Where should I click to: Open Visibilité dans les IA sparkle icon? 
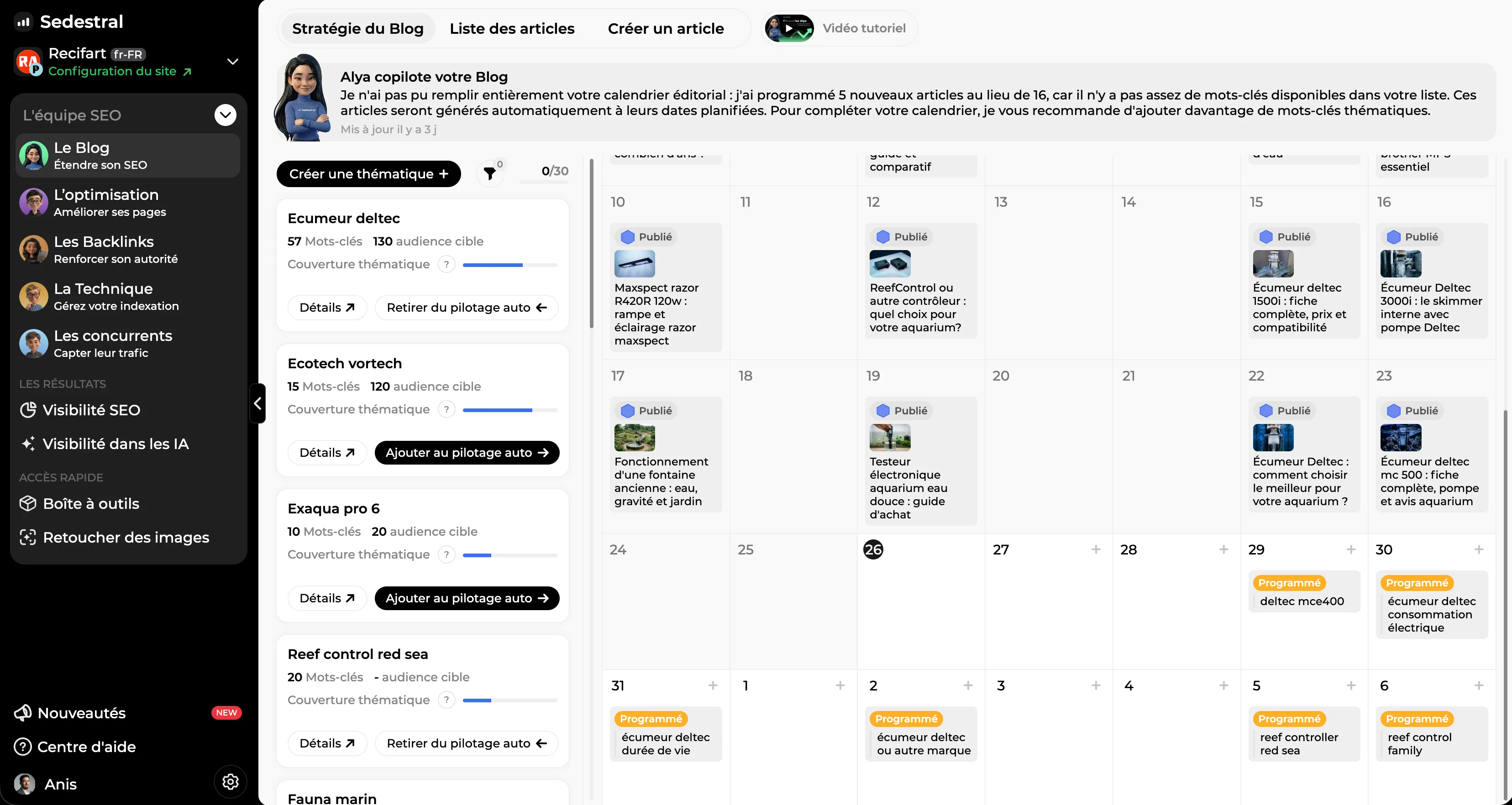(x=27, y=444)
